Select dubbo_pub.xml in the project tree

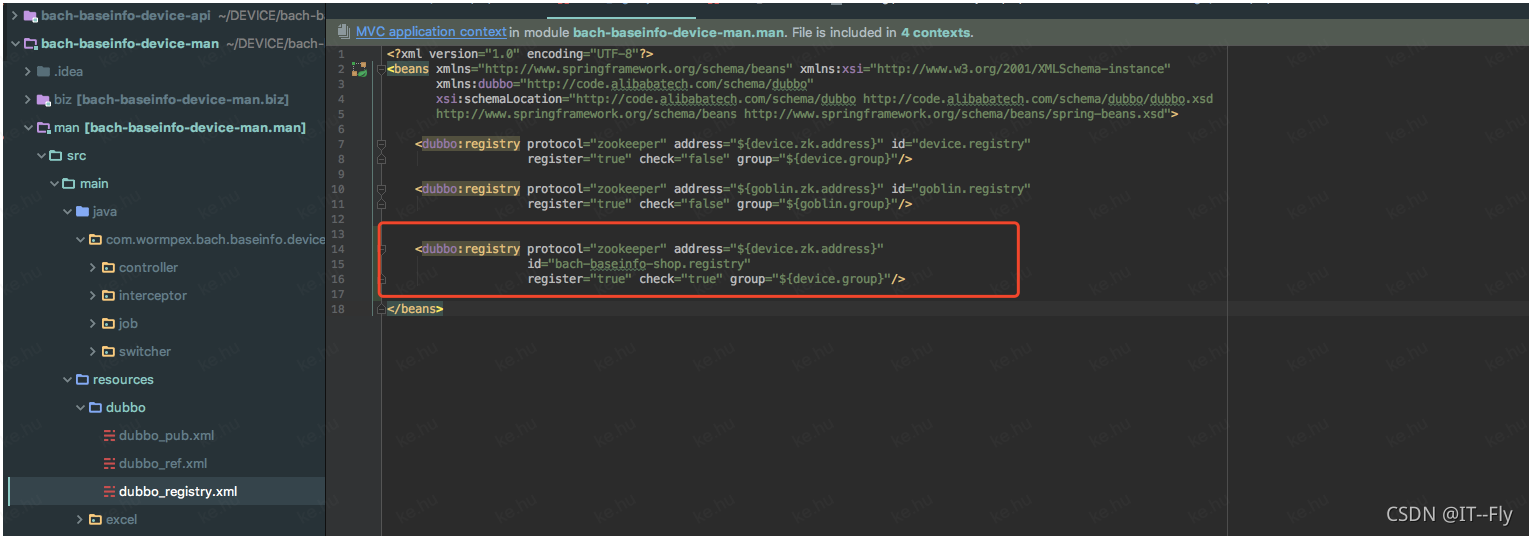tap(165, 436)
